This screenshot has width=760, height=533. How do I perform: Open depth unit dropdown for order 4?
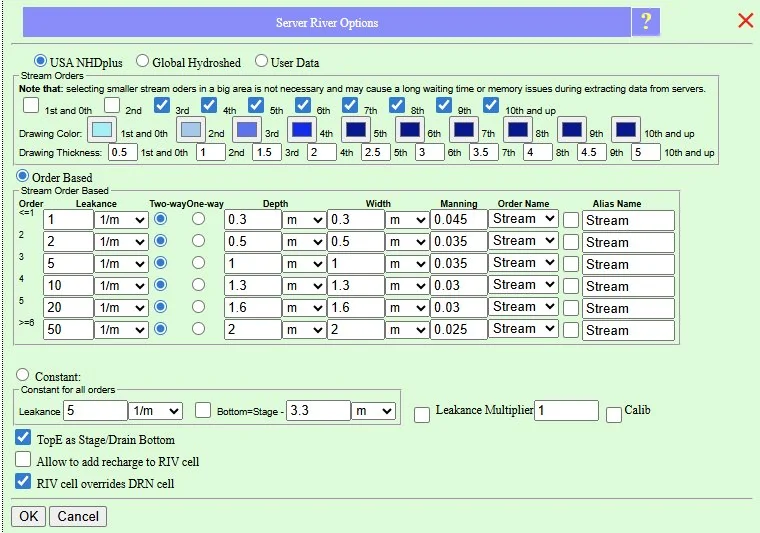click(304, 285)
